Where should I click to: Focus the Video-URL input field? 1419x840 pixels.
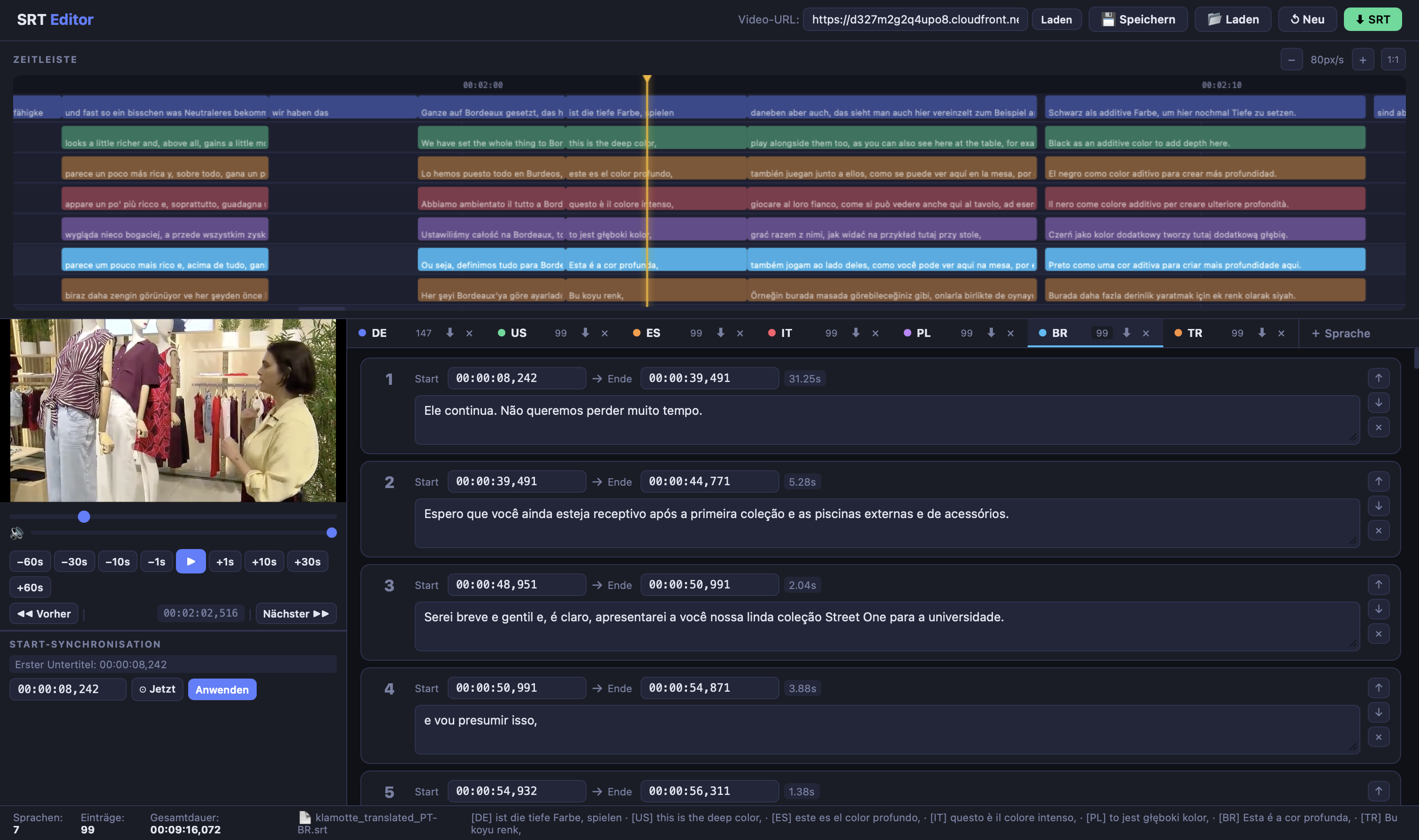click(915, 19)
